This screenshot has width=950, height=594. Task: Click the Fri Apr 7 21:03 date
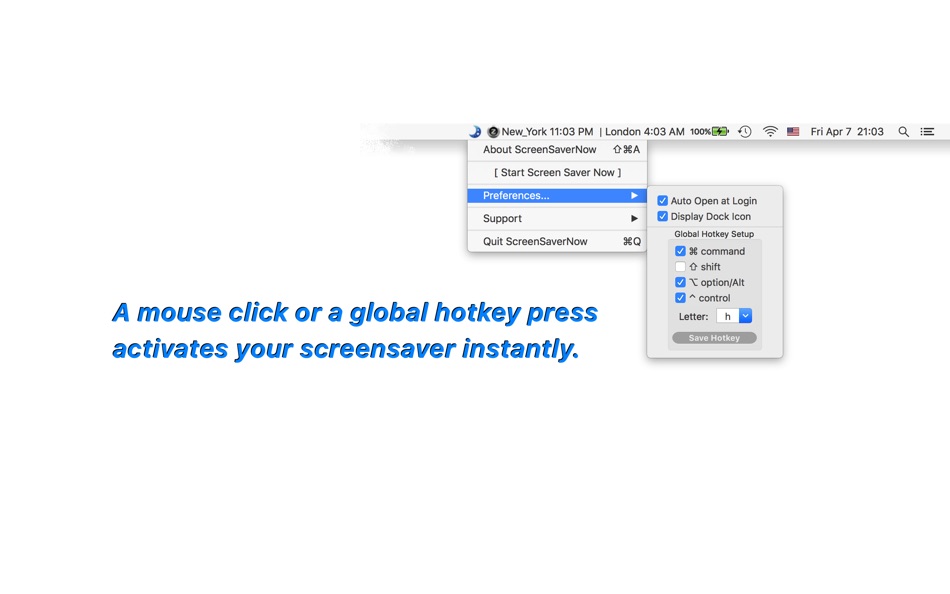(847, 132)
